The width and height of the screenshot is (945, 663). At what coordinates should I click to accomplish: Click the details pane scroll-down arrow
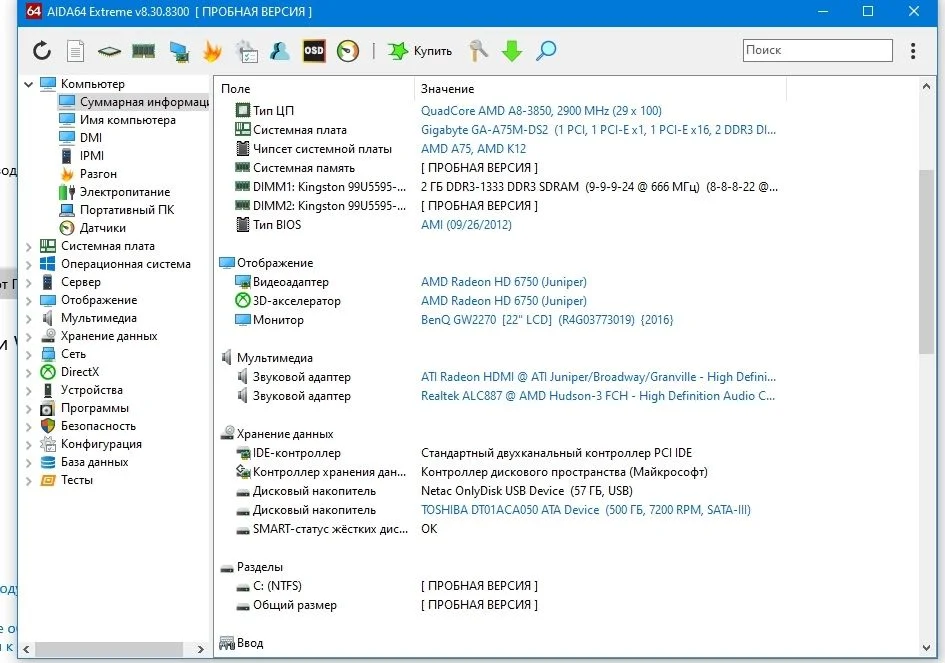(x=926, y=649)
